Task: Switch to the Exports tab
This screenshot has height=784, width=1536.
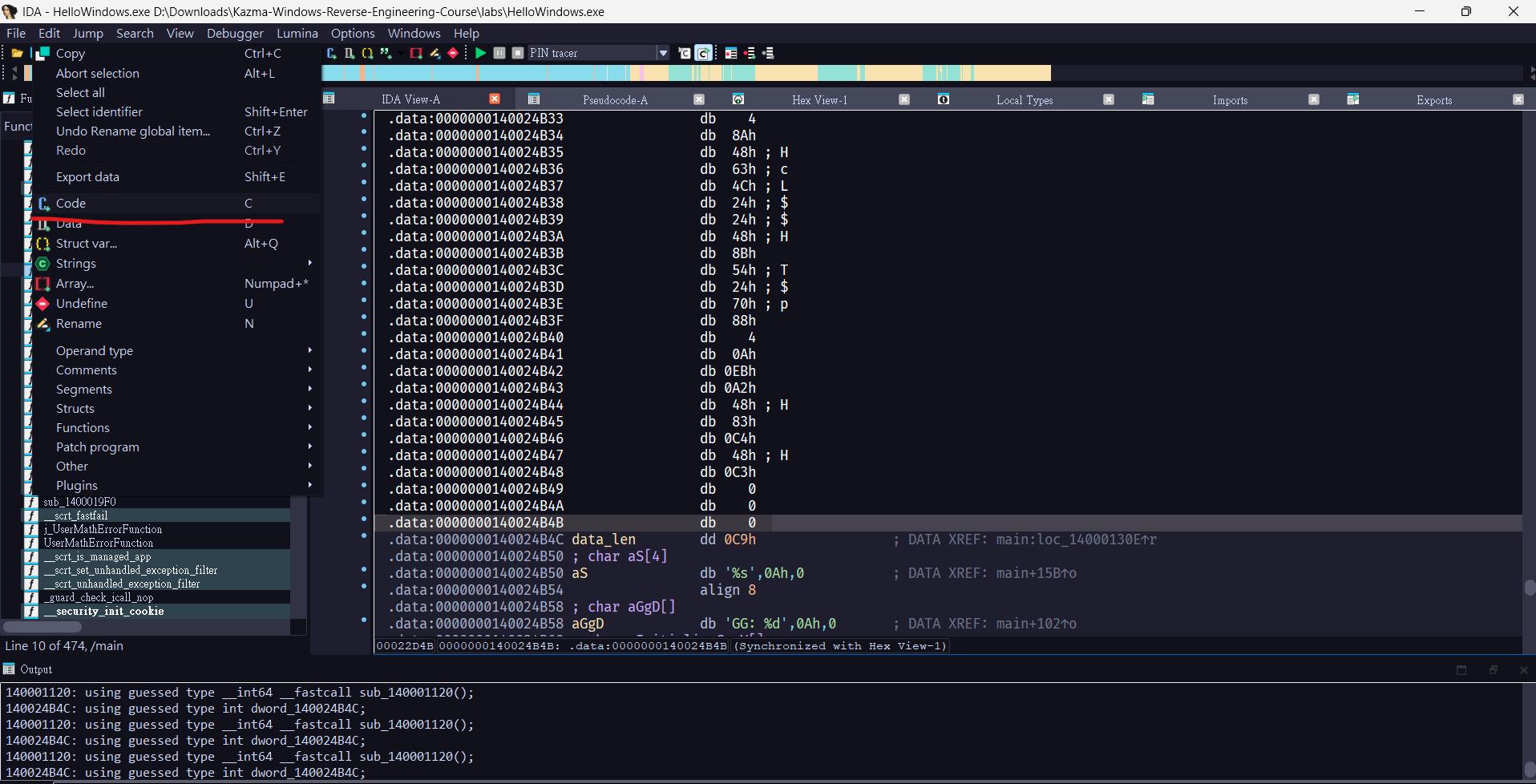Action: [x=1434, y=99]
